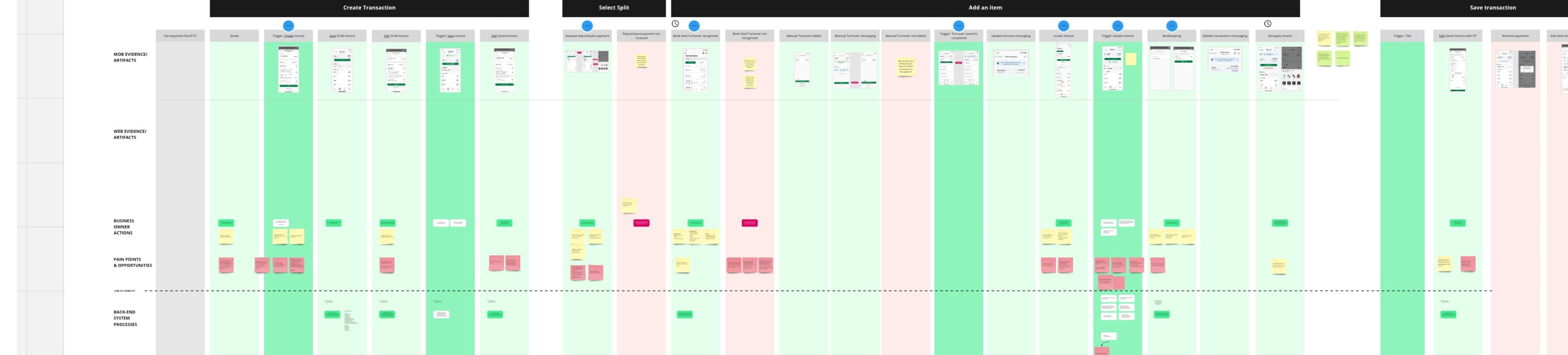The image size is (1568, 355).
Task: Select the MOB EVIDENCE/ARTIFACTS row label
Action: [x=130, y=57]
